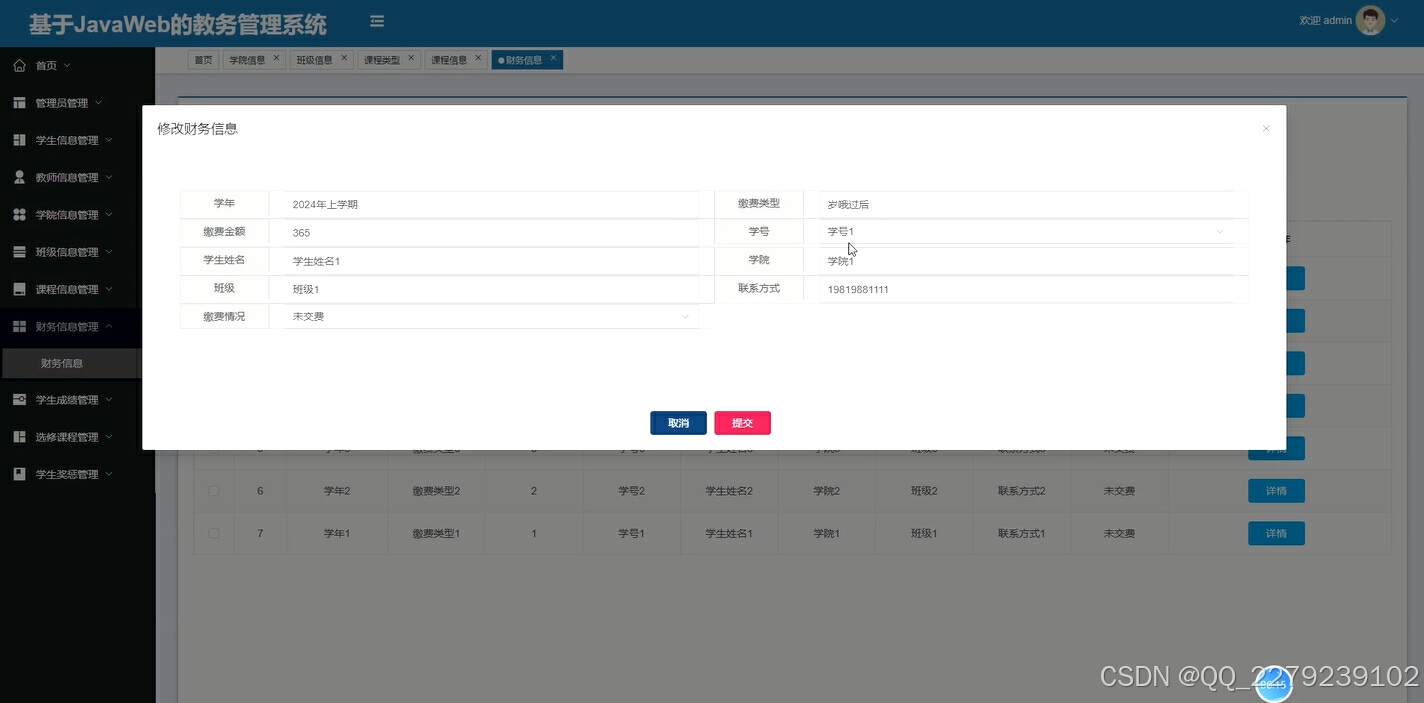Tick the checkbox on table row 7
Screen dimensions: 1424x703
tap(213, 533)
